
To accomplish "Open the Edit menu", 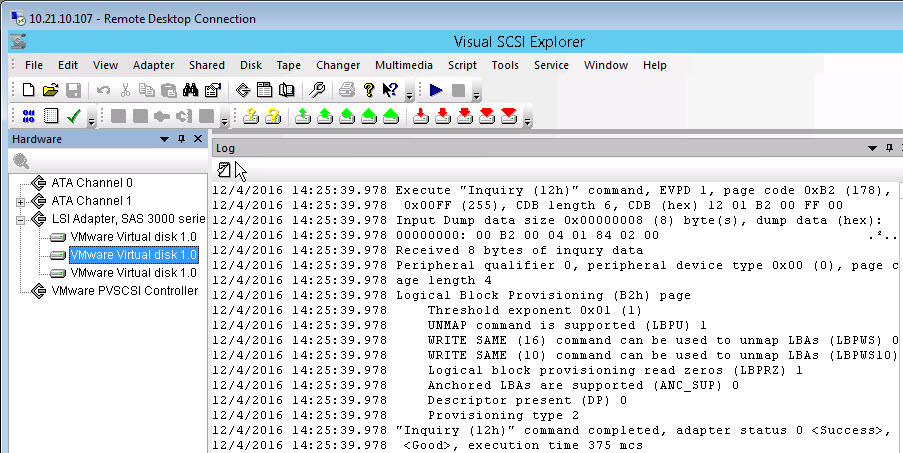I will click(x=67, y=65).
